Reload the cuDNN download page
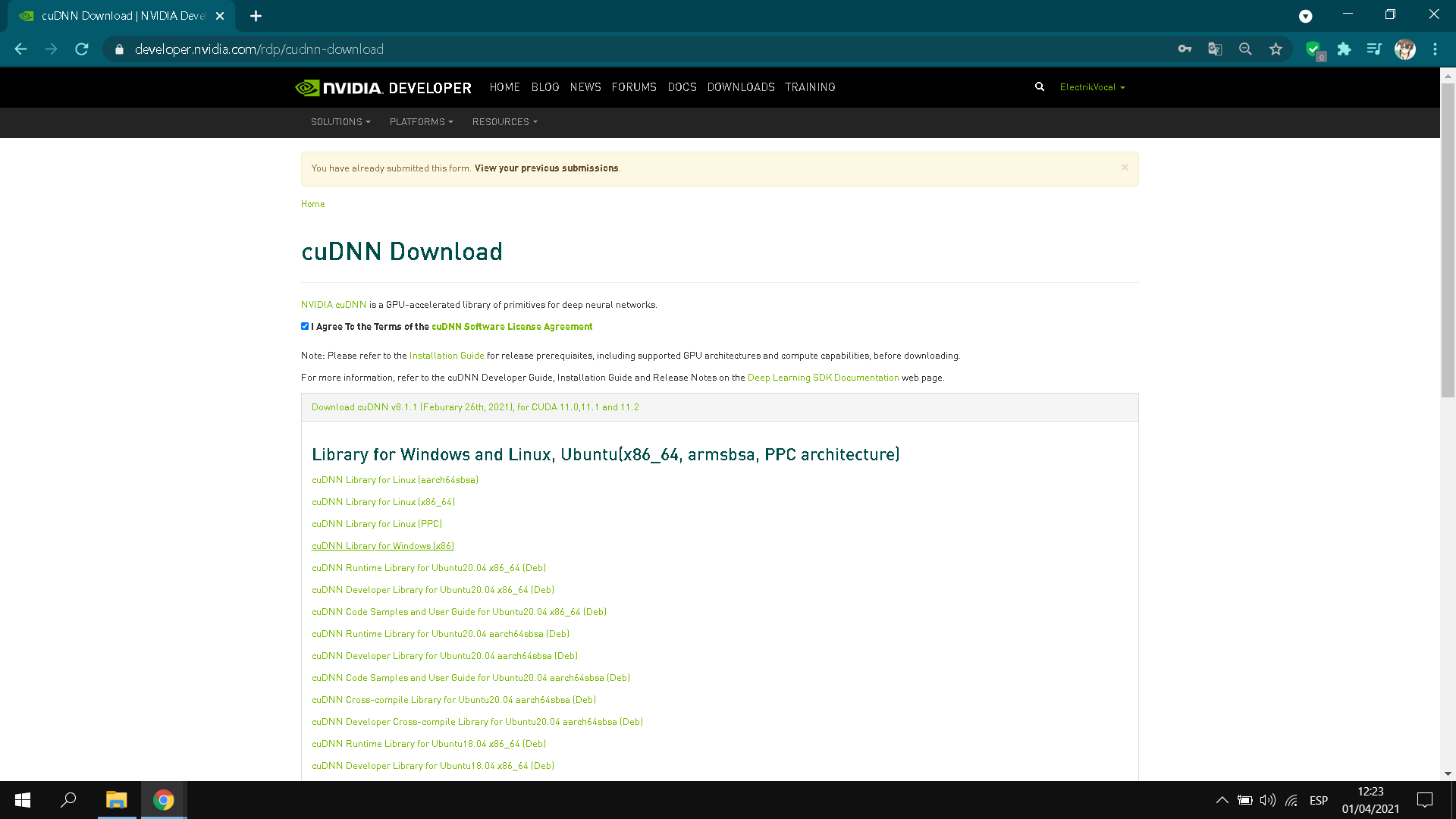 82,49
